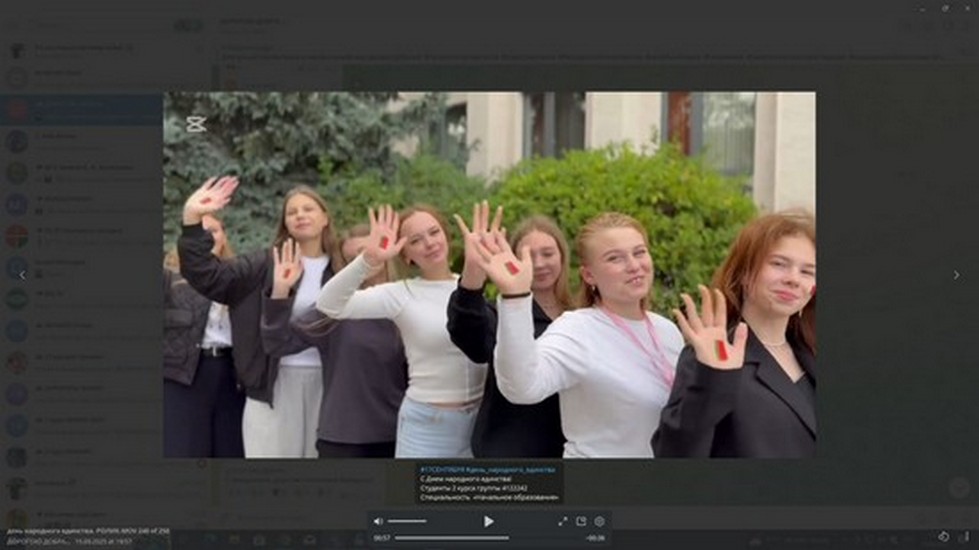Open playback settings gear
979x550 pixels.
pyautogui.click(x=599, y=521)
